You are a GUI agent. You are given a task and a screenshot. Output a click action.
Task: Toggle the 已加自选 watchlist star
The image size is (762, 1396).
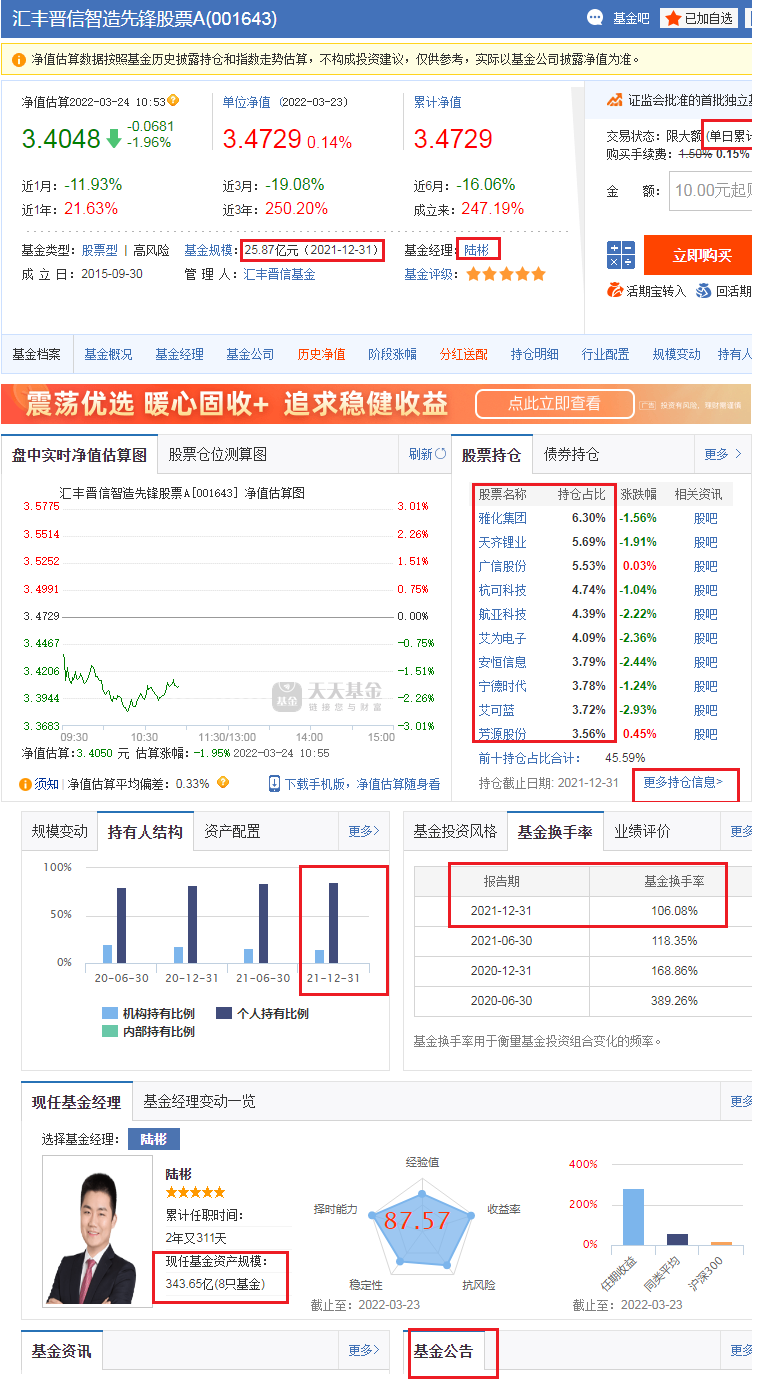[673, 18]
